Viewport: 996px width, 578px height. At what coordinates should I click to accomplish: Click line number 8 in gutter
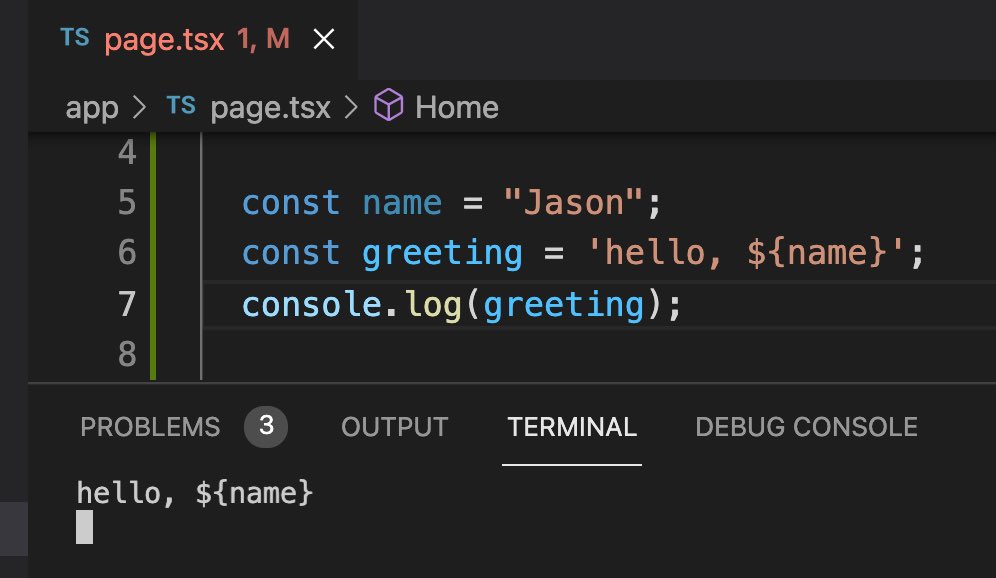(x=127, y=354)
